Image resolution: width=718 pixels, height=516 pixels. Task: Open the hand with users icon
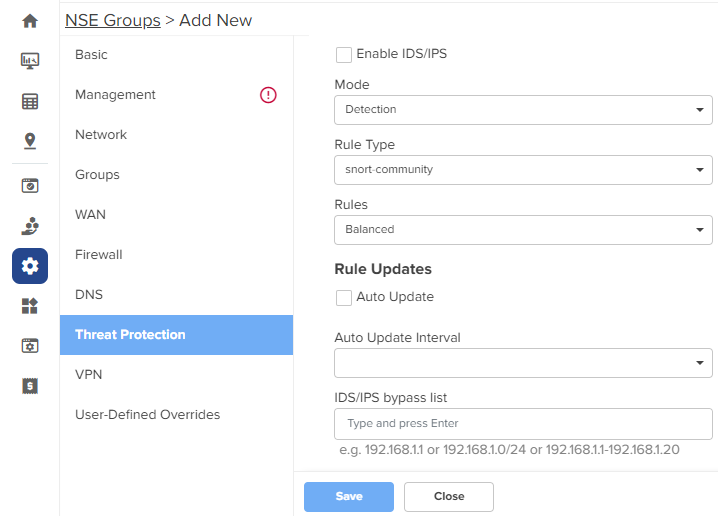[30, 226]
